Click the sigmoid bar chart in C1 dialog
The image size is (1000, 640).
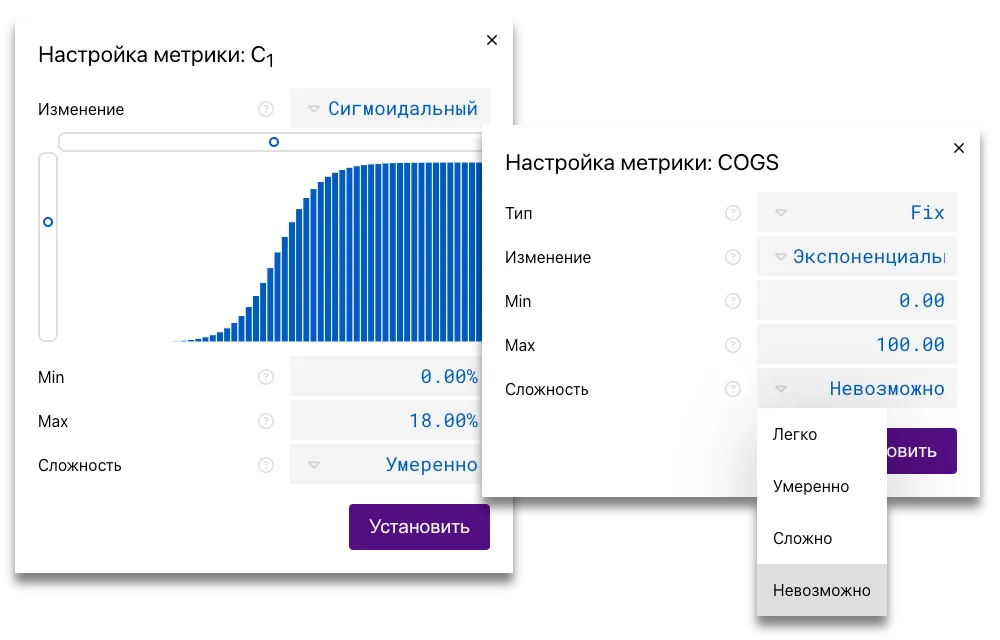tap(328, 252)
